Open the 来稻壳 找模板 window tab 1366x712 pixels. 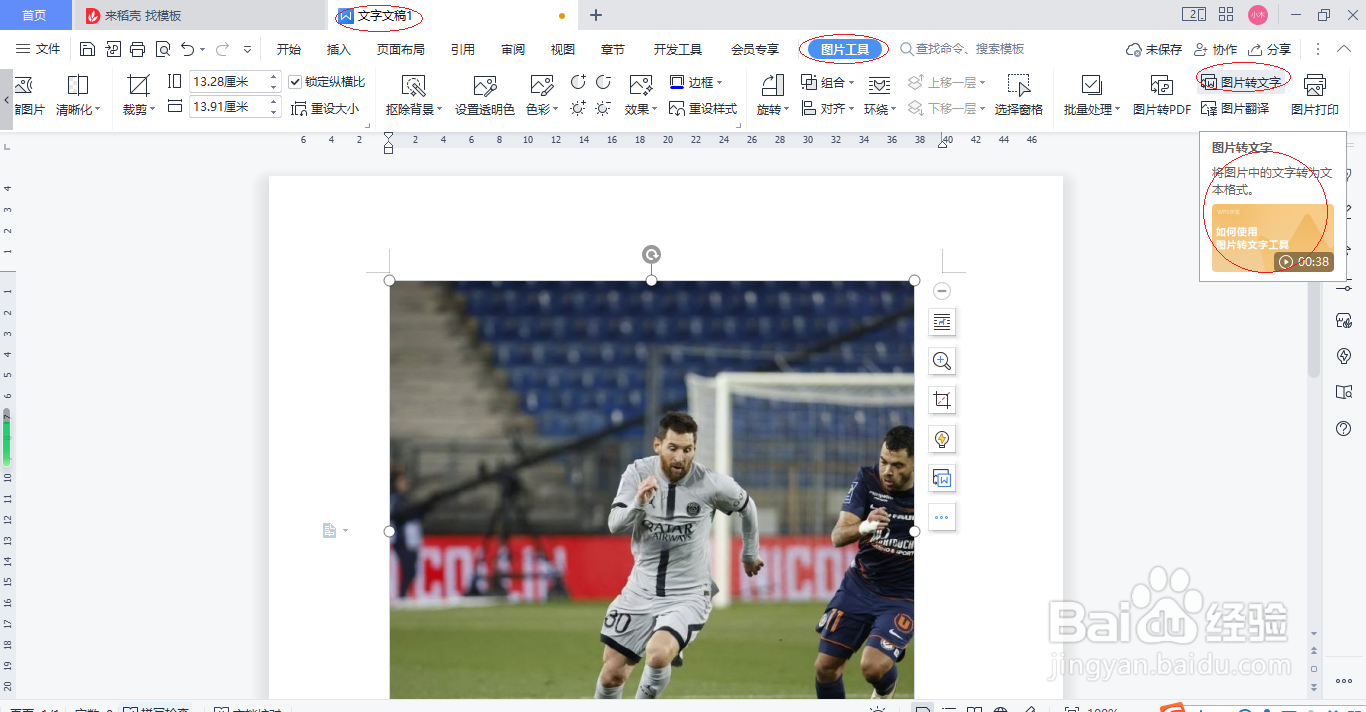[200, 15]
